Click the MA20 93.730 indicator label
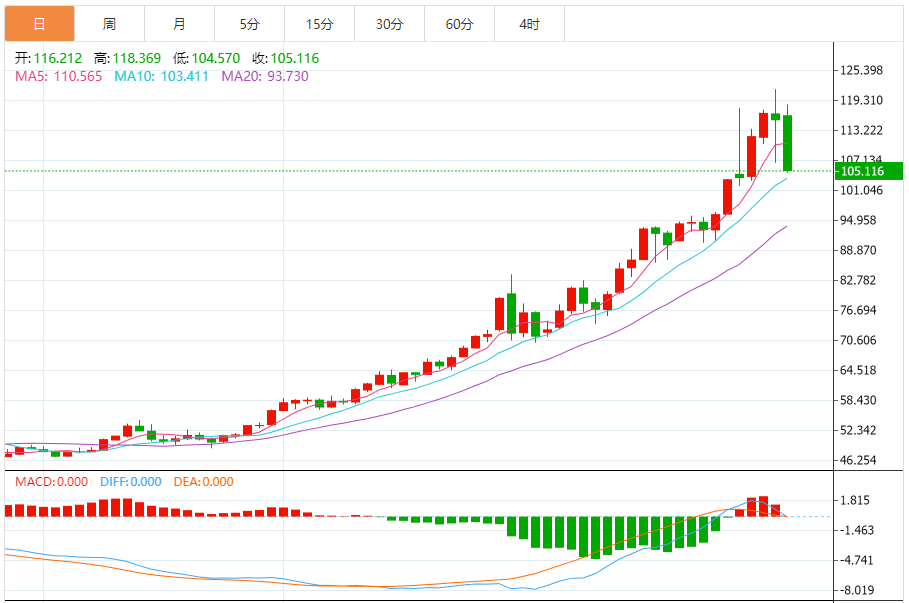This screenshot has height=603, width=909. (265, 76)
